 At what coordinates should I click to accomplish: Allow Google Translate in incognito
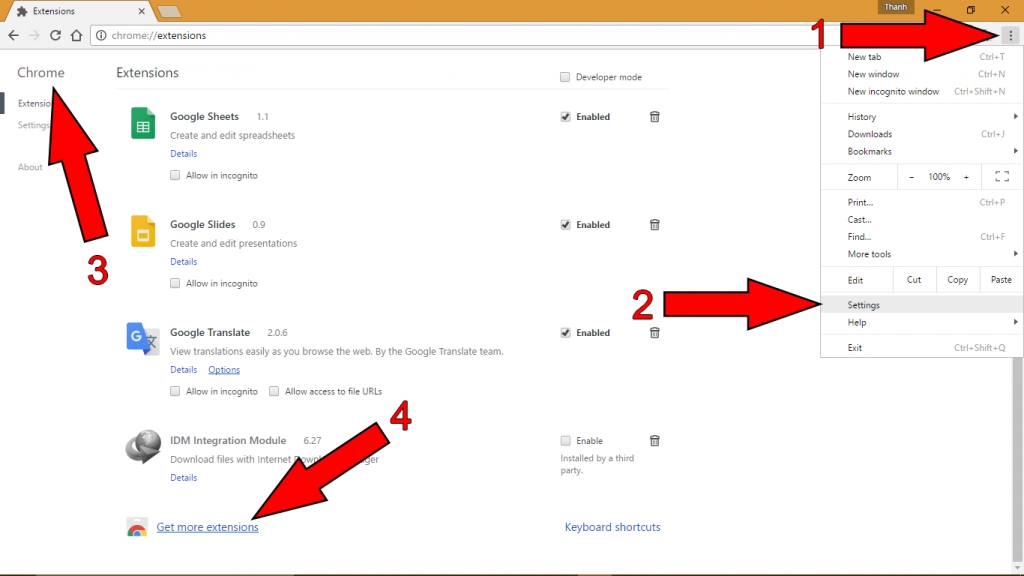[175, 391]
